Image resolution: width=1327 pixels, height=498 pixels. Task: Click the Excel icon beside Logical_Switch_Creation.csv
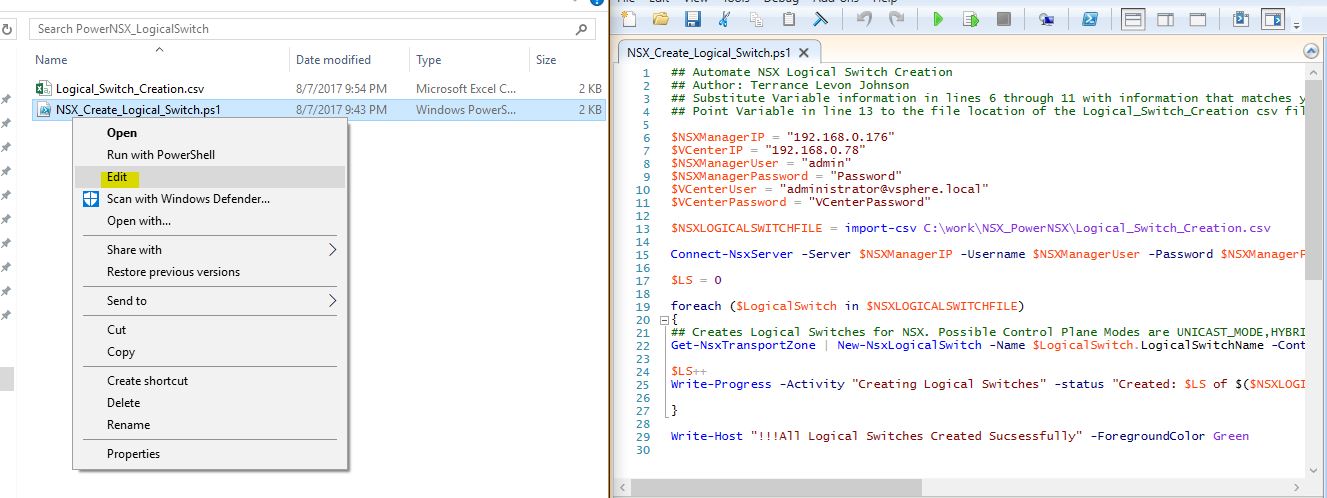tap(44, 89)
